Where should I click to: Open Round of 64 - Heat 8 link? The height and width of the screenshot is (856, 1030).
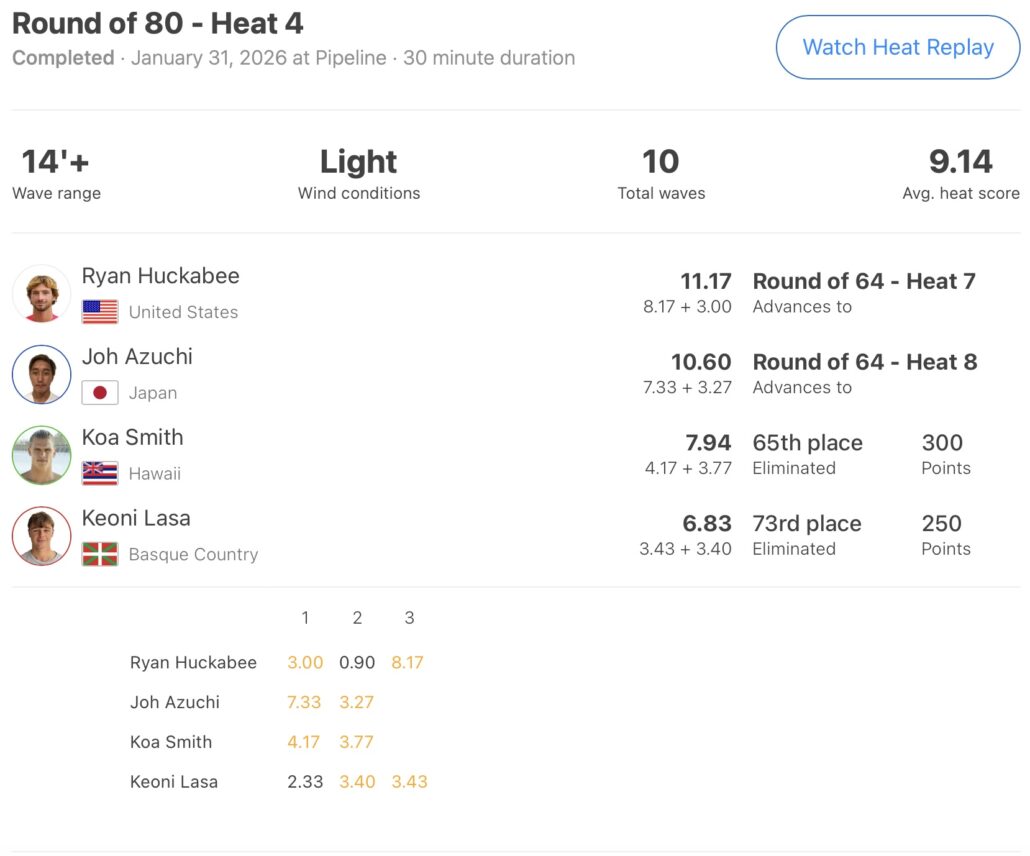864,362
